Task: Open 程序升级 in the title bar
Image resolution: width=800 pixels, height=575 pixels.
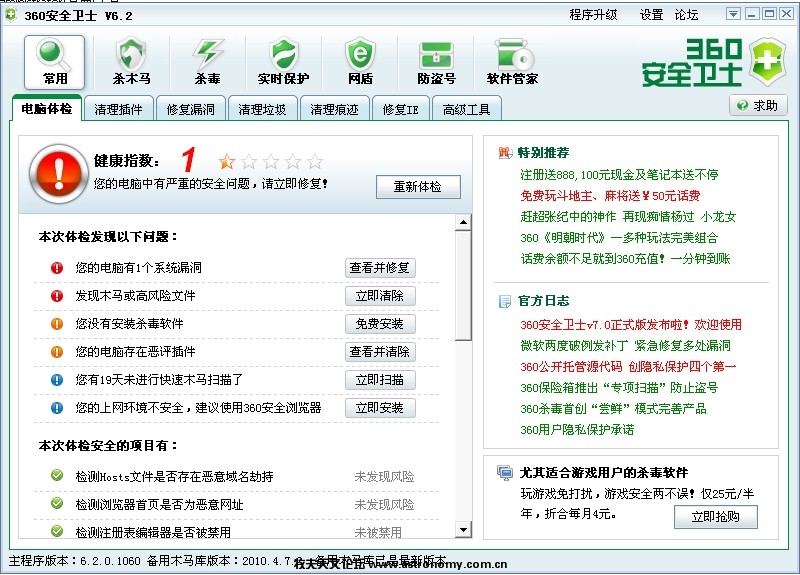Action: click(593, 15)
